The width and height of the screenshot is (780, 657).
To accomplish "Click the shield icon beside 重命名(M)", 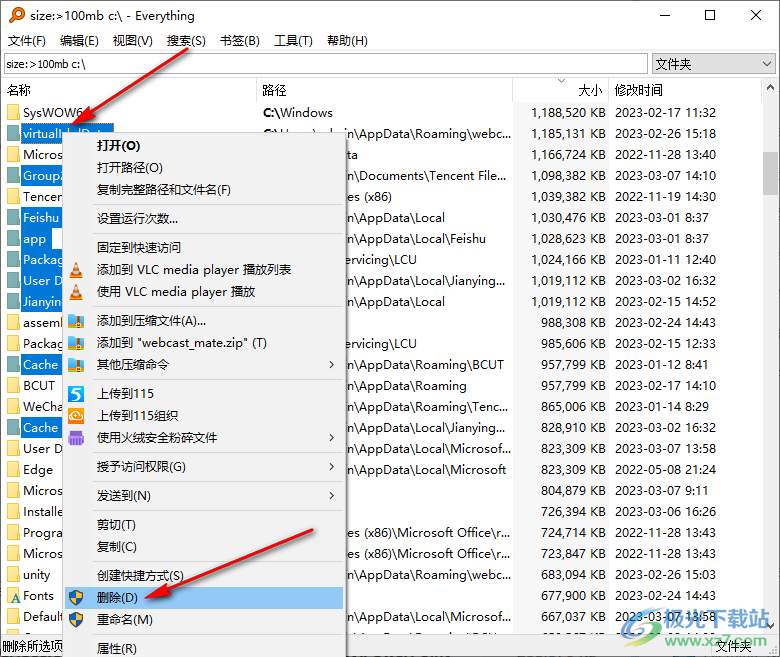I will click(x=76, y=619).
